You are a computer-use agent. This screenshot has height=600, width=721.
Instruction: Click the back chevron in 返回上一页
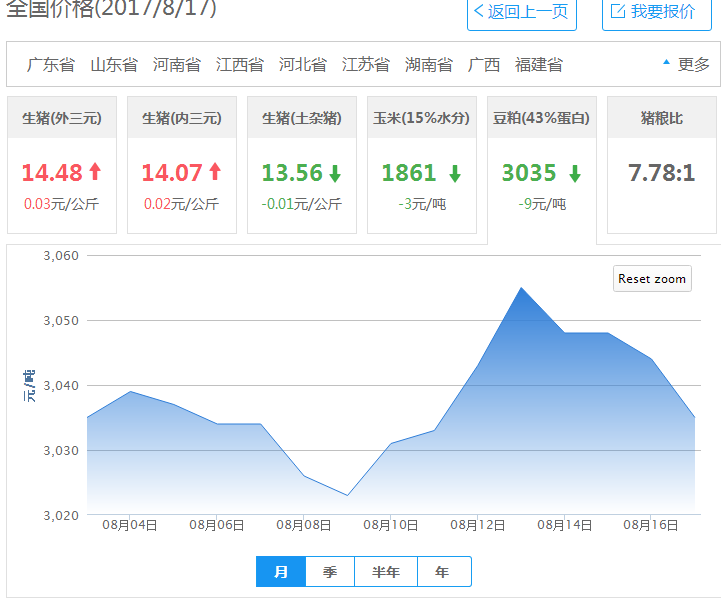[479, 11]
